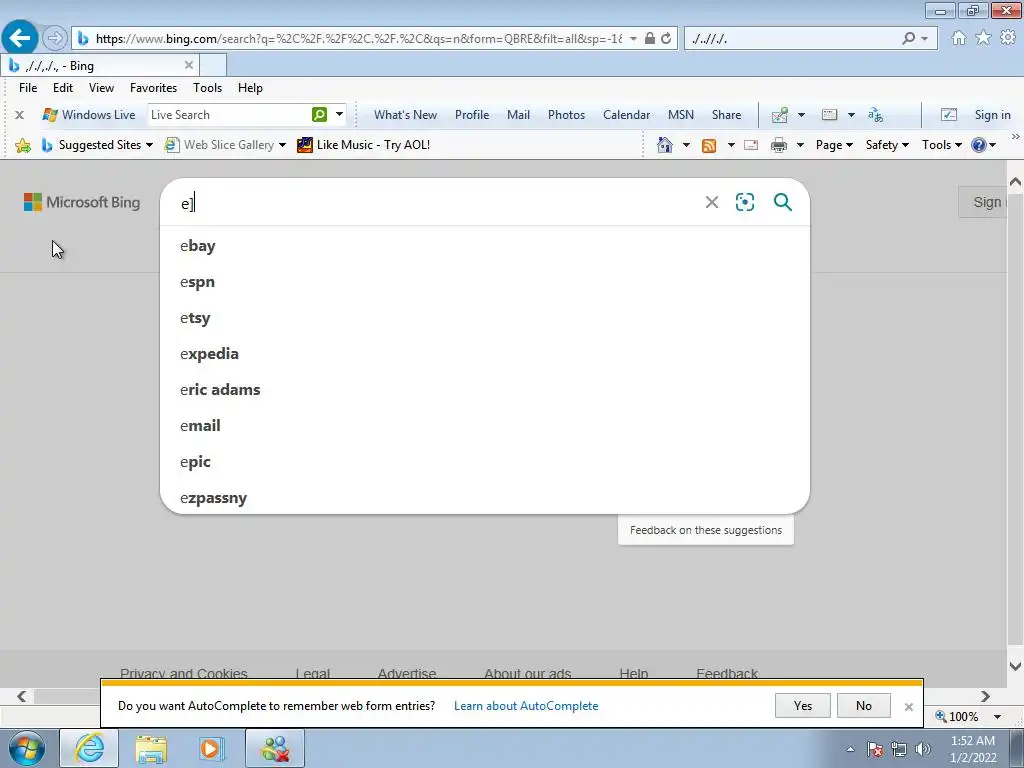Expand the Suggested Sites dropdown
The height and width of the screenshot is (768, 1024).
150,145
